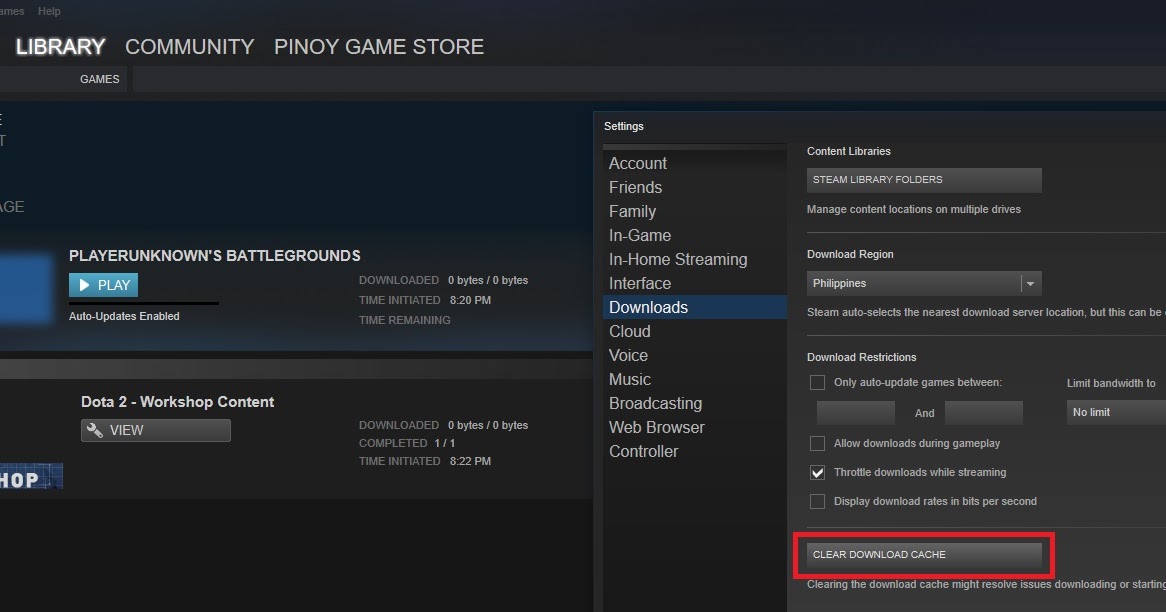Viewport: 1166px width, 612px height.
Task: Enable Only auto-update games between checkbox
Action: [817, 382]
